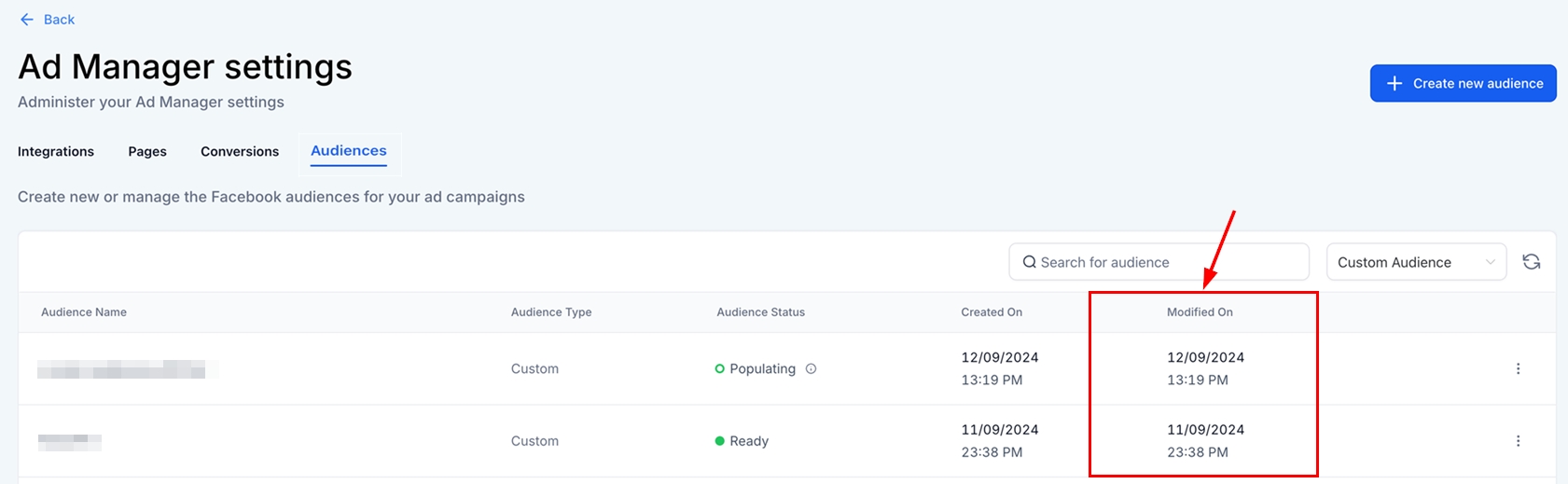
Task: Click the Created On column header
Action: pos(992,312)
